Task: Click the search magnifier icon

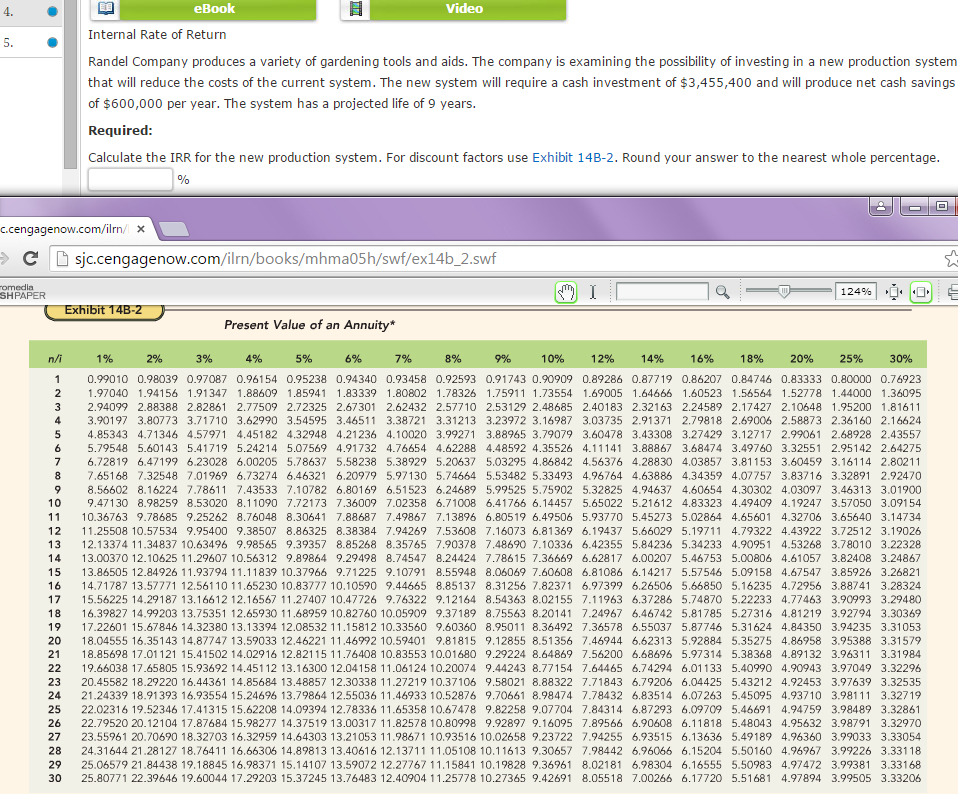Action: pos(723,292)
